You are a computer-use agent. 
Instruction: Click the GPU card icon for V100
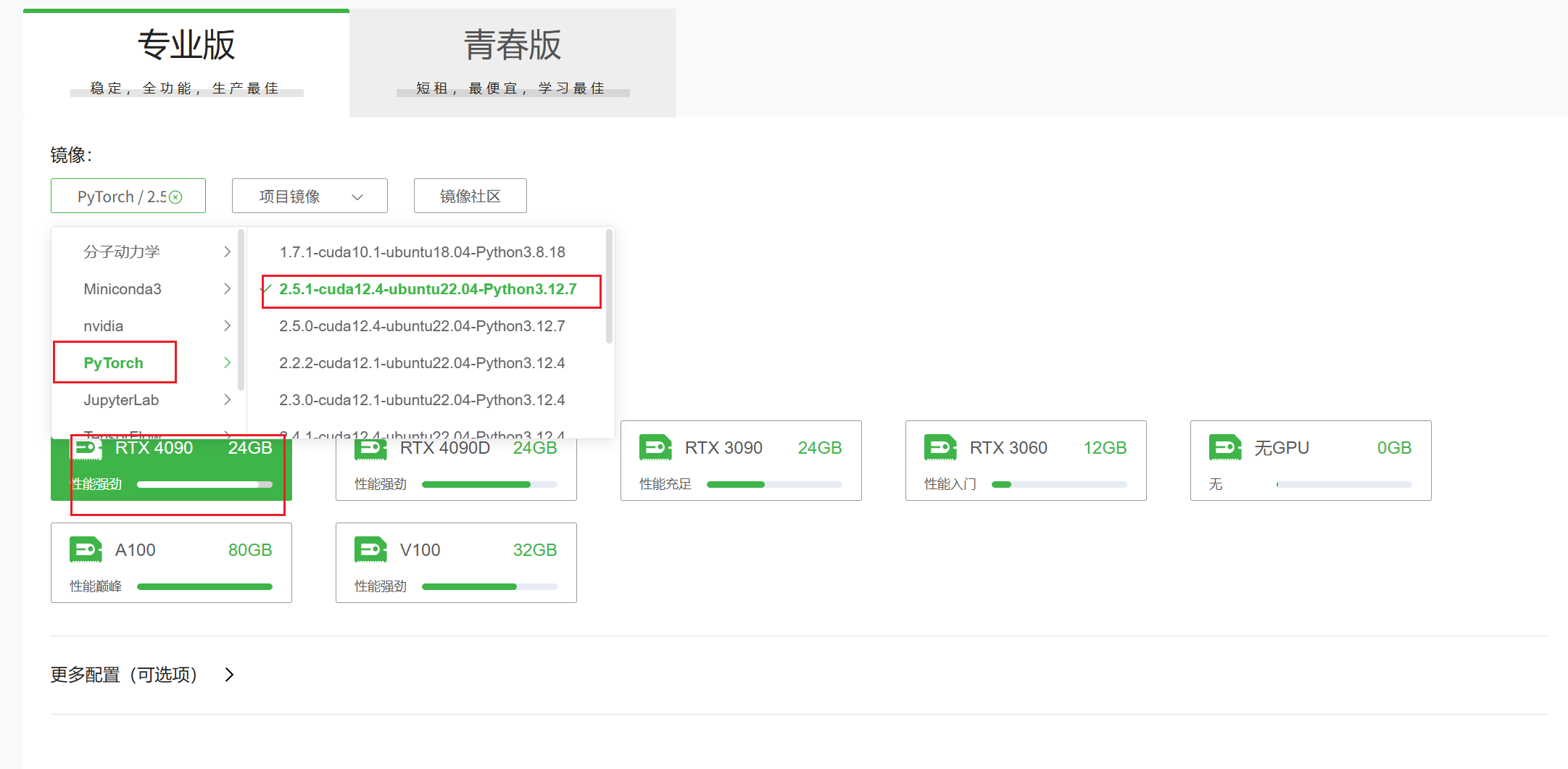[370, 550]
